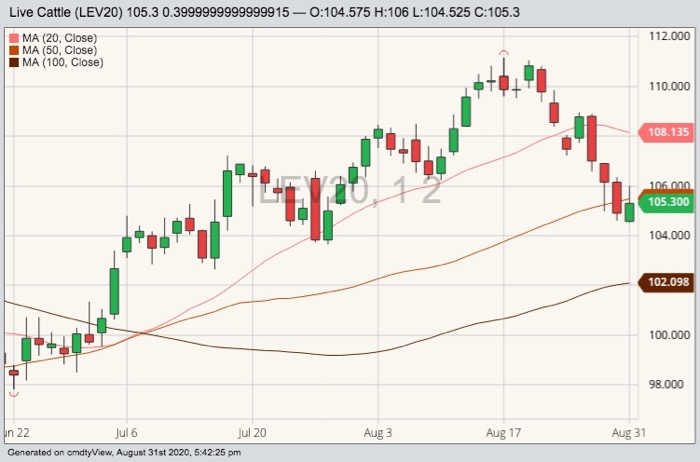Click the 108.135 pink price tag
The image size is (700, 462).
tap(666, 132)
